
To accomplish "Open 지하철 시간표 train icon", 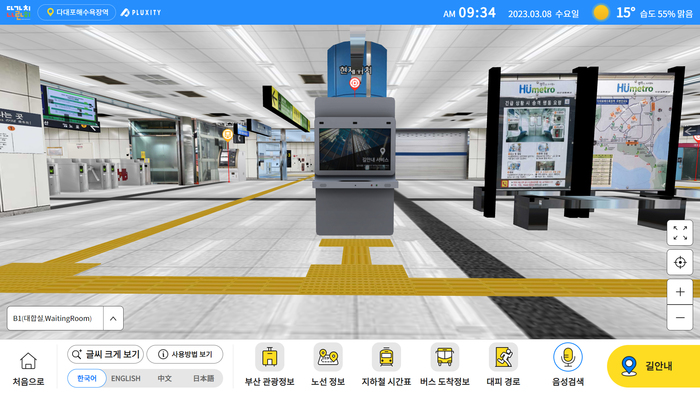I will click(386, 357).
